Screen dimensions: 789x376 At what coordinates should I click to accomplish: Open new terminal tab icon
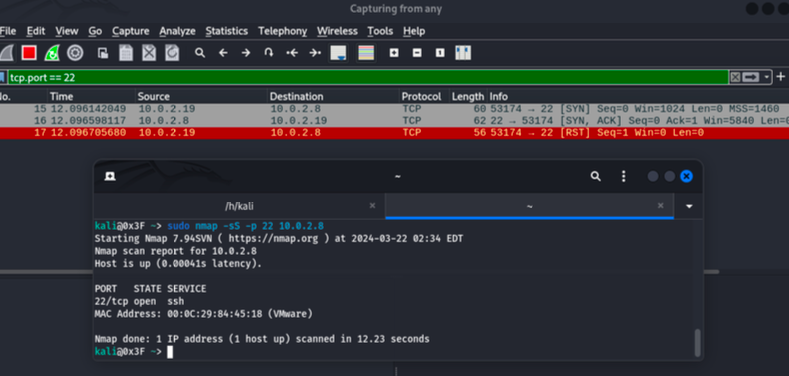(110, 176)
